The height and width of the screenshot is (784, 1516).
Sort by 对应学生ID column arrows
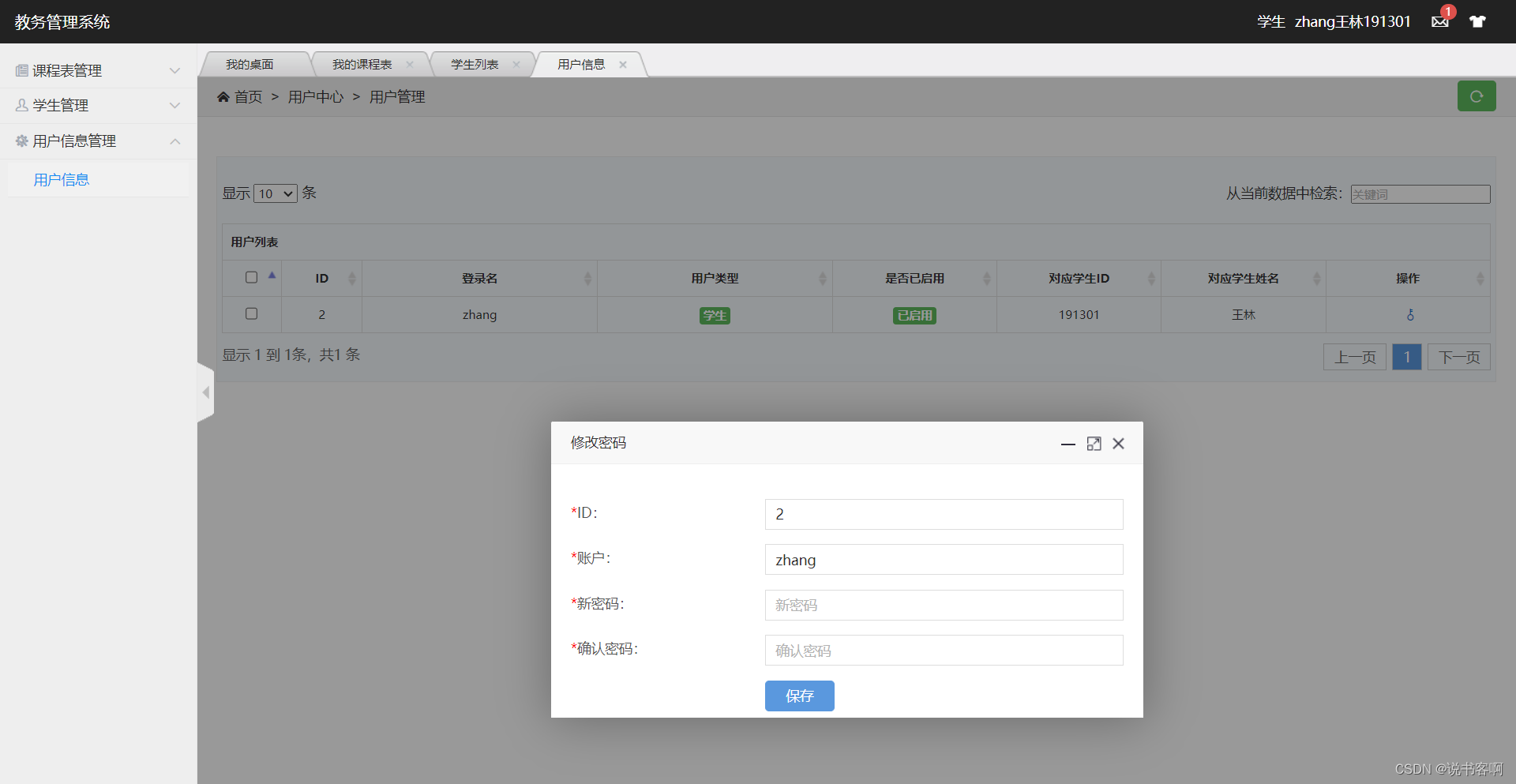(x=1151, y=279)
